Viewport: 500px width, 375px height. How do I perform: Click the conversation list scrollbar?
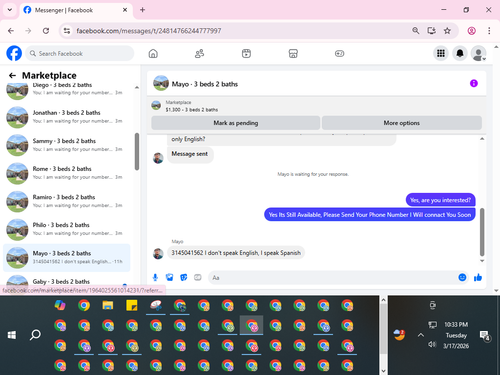tap(137, 152)
